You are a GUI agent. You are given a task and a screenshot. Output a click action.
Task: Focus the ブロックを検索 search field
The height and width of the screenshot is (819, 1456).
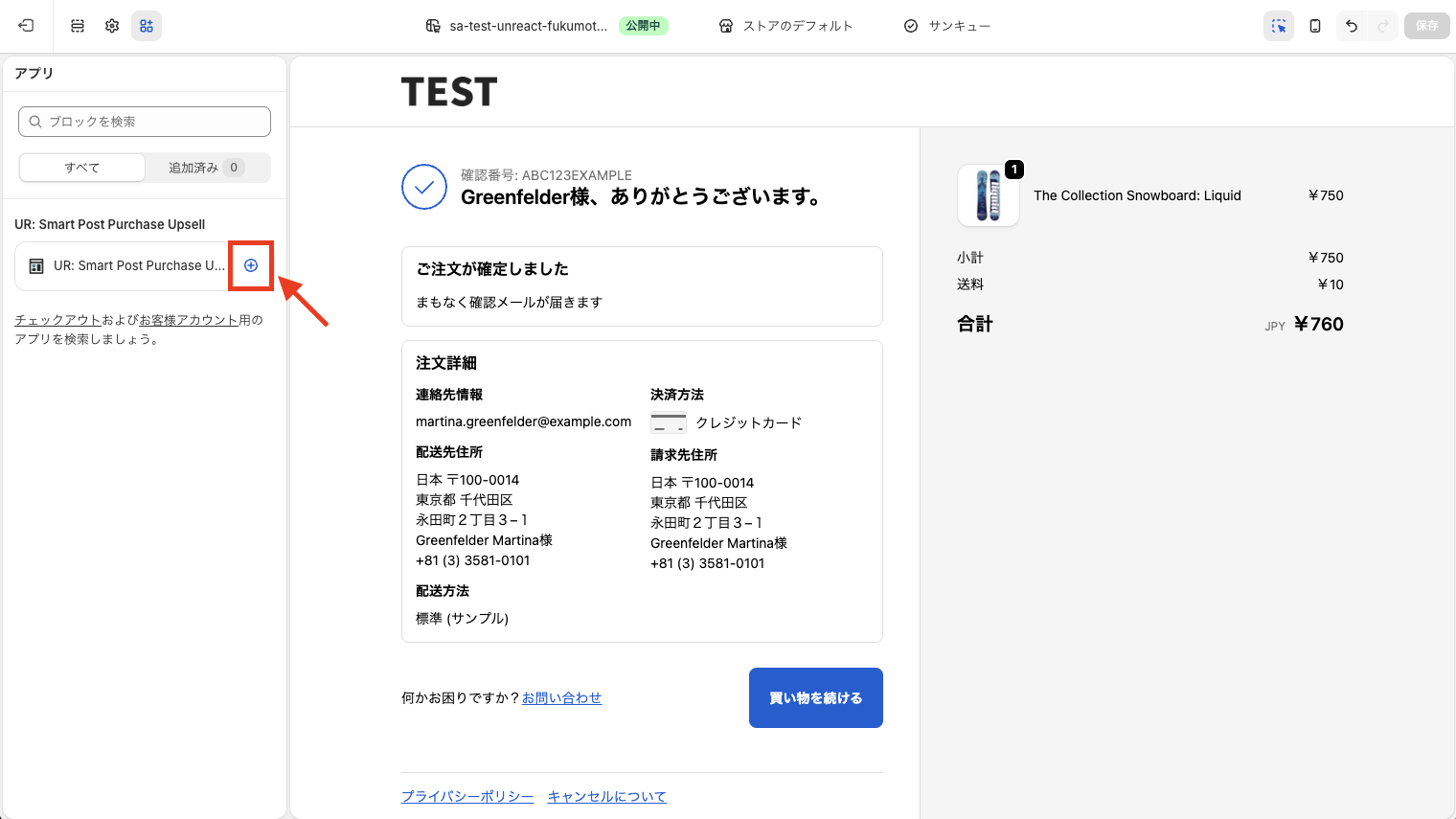145,122
